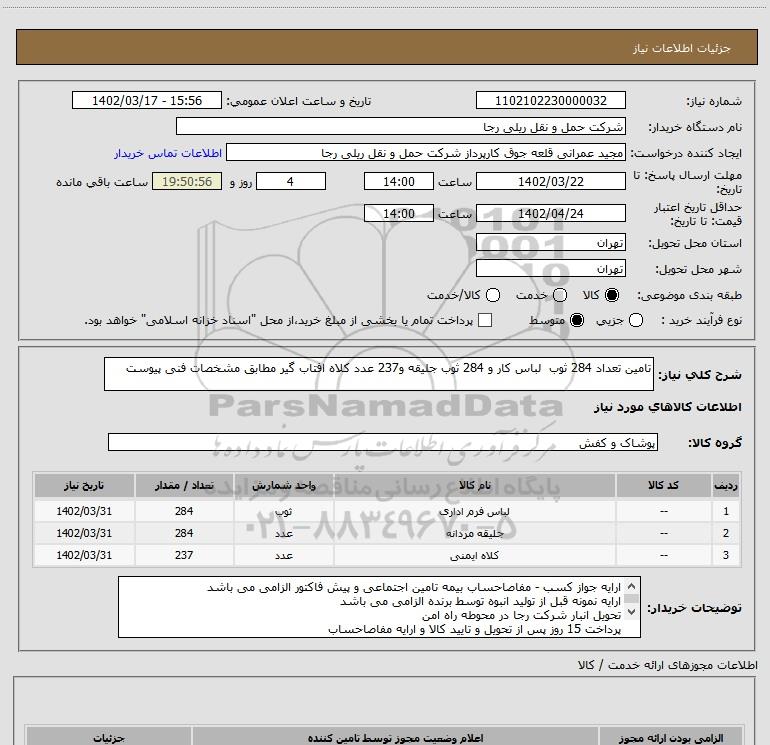Select the کالا radio button

click(612, 295)
